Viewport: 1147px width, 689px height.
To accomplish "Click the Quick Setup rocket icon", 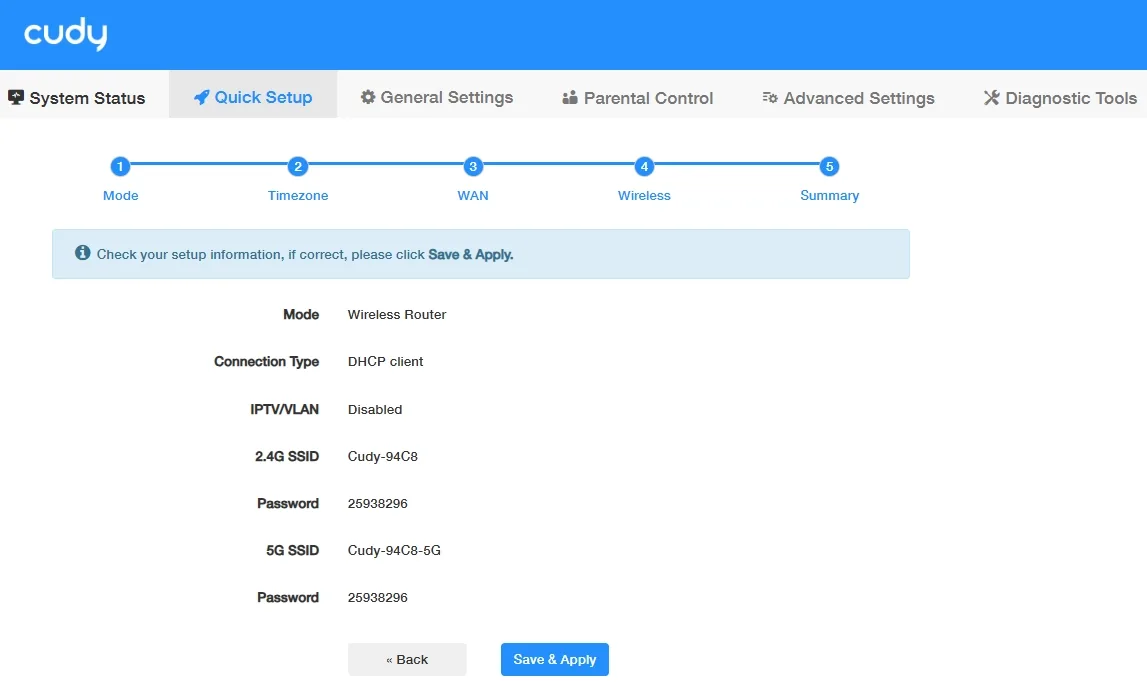I will [x=201, y=97].
